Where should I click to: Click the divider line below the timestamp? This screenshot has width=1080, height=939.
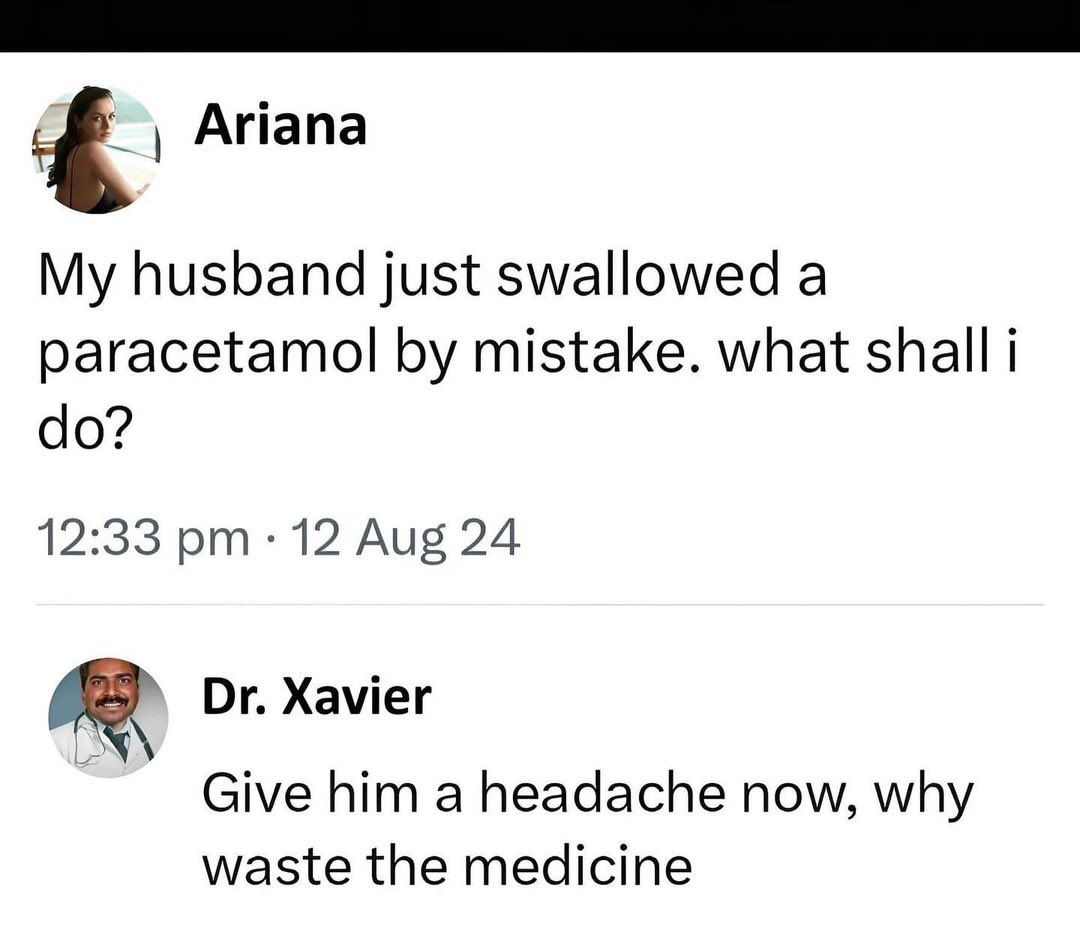[540, 605]
